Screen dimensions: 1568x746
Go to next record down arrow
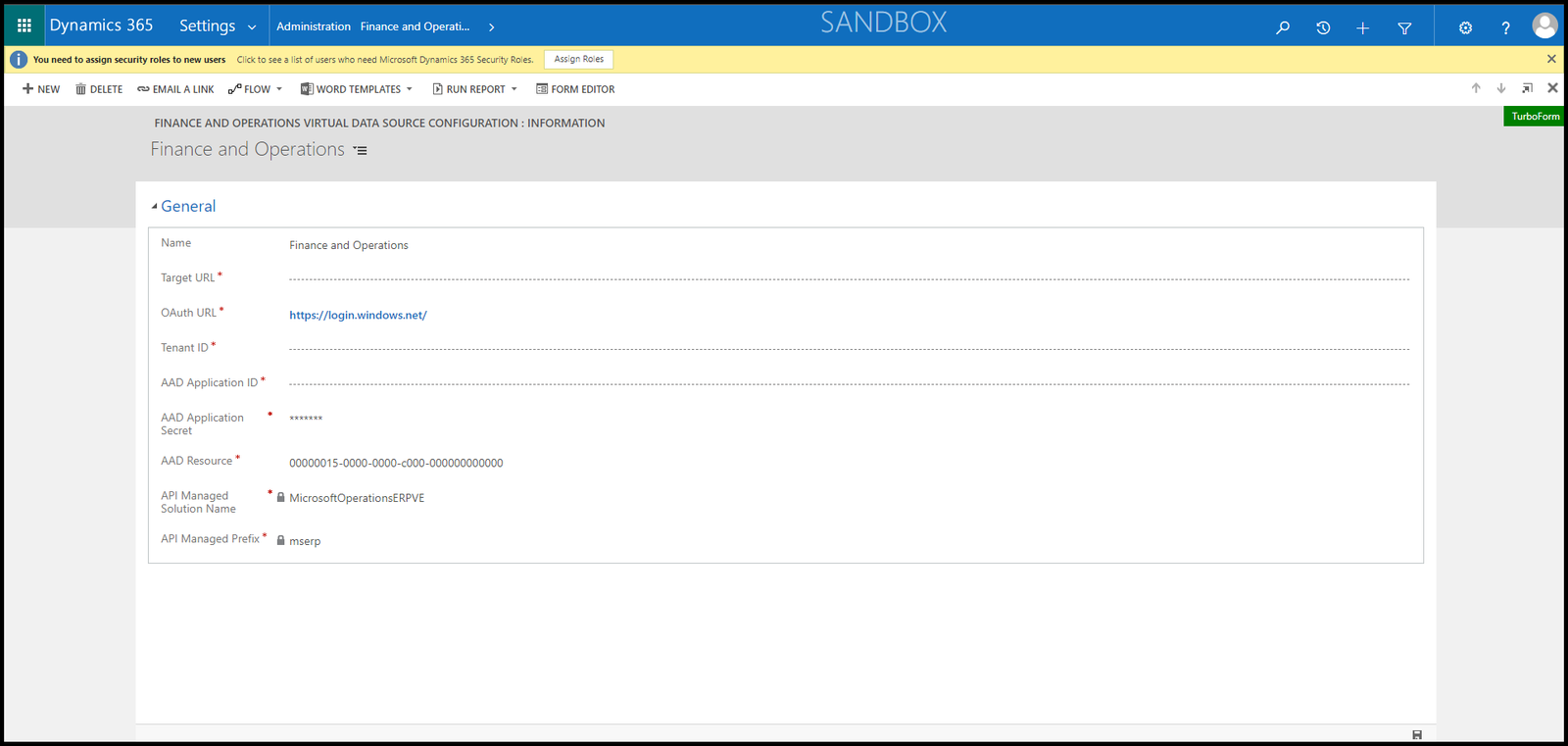pyautogui.click(x=1500, y=88)
